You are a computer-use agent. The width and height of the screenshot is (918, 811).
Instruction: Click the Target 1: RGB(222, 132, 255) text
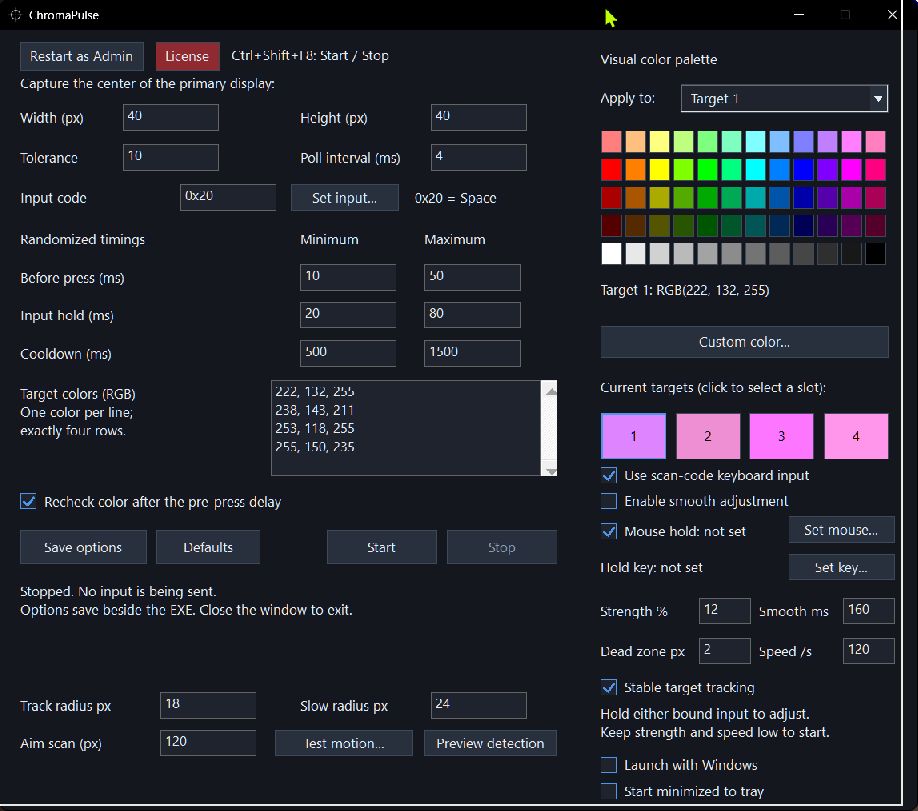click(x=685, y=290)
